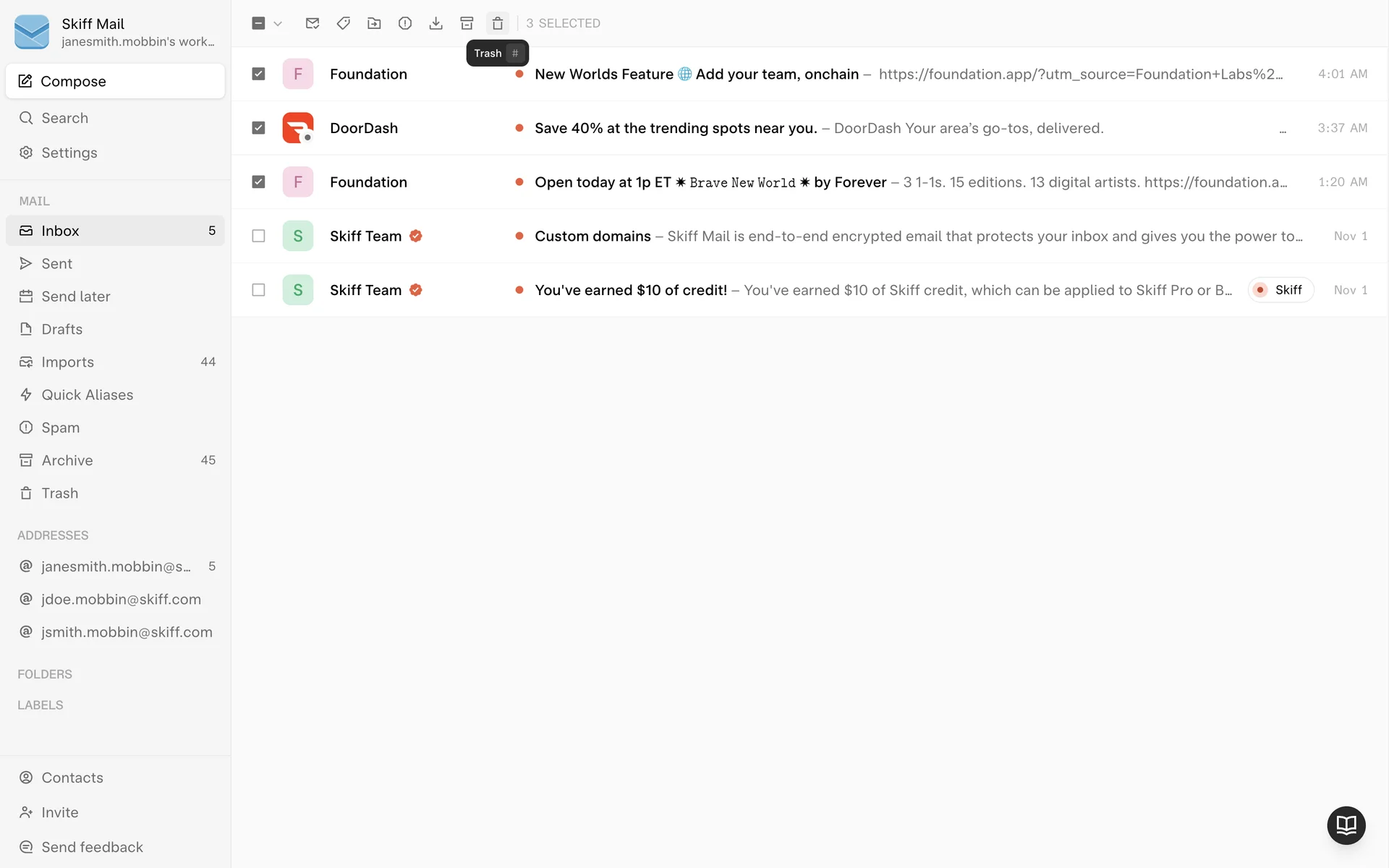Click the move-to-folder icon in the toolbar
This screenshot has height=868, width=1389.
pos(374,23)
